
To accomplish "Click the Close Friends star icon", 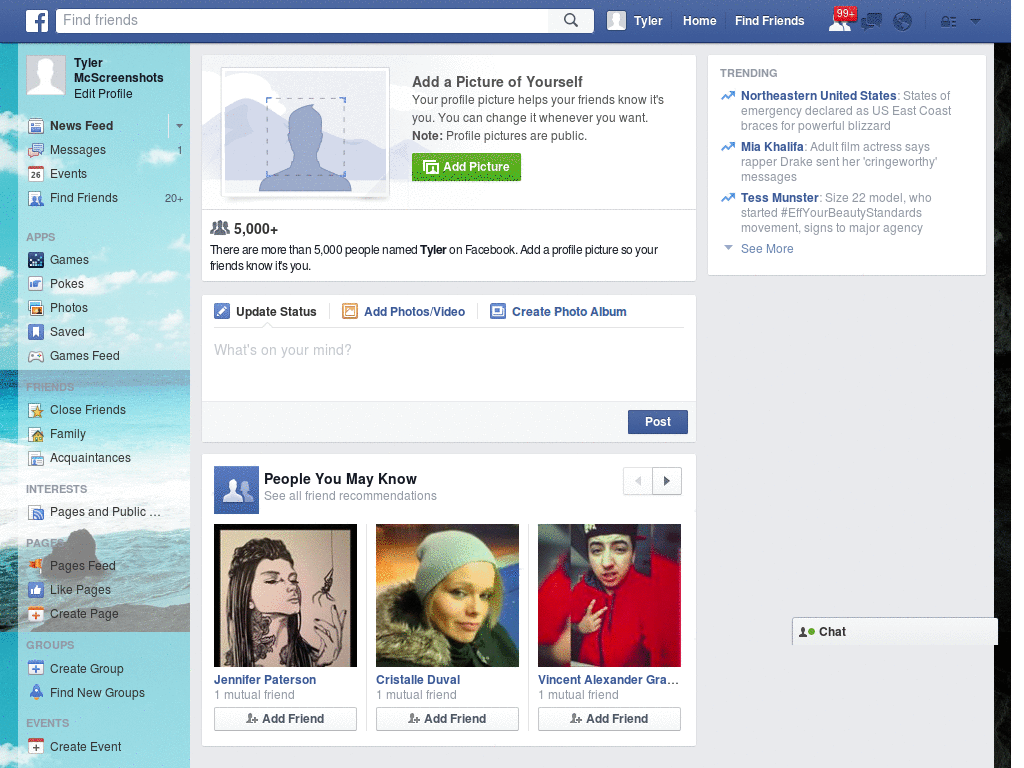I will 36,410.
